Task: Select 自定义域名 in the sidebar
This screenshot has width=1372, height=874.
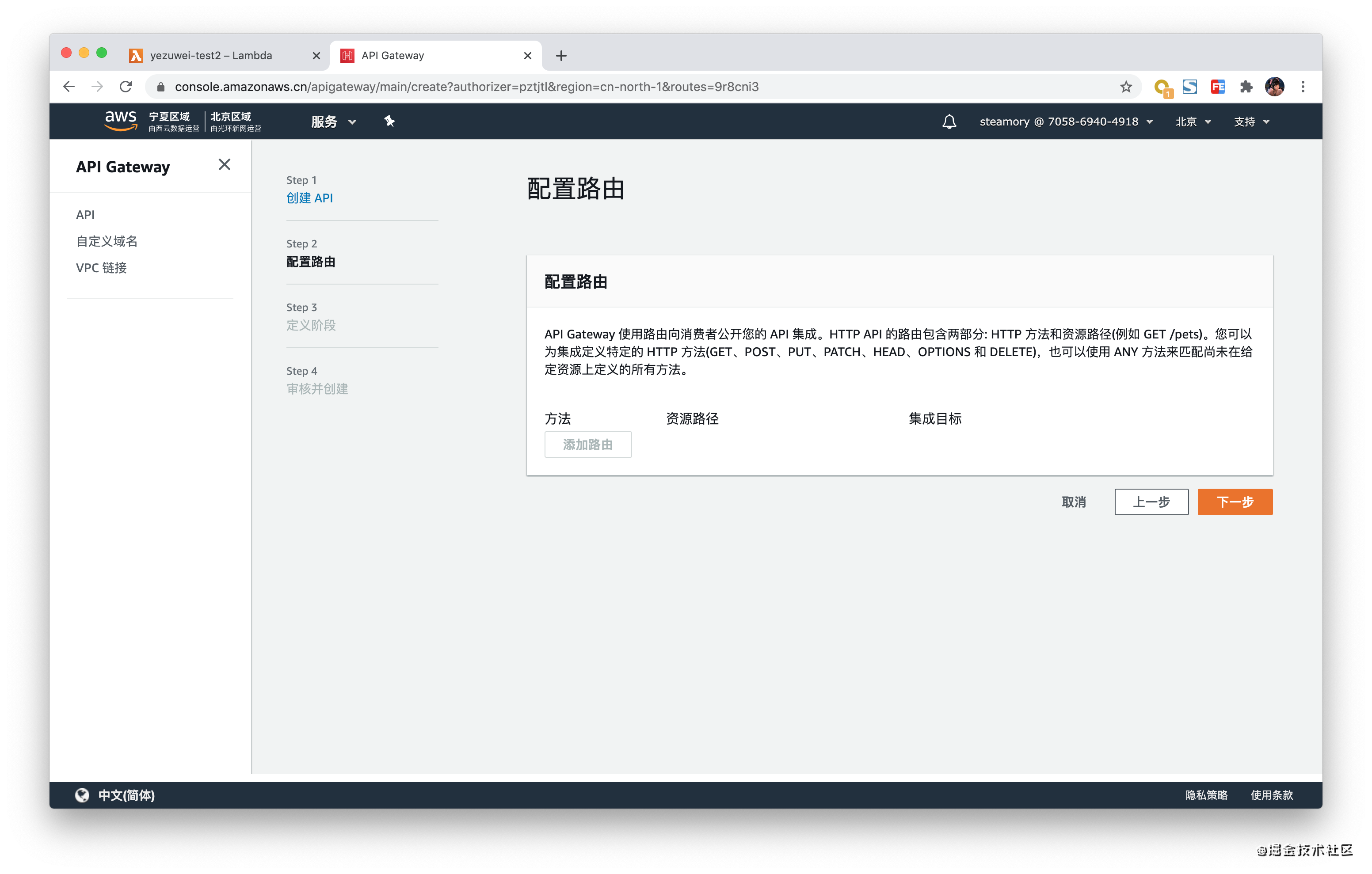Action: tap(107, 241)
